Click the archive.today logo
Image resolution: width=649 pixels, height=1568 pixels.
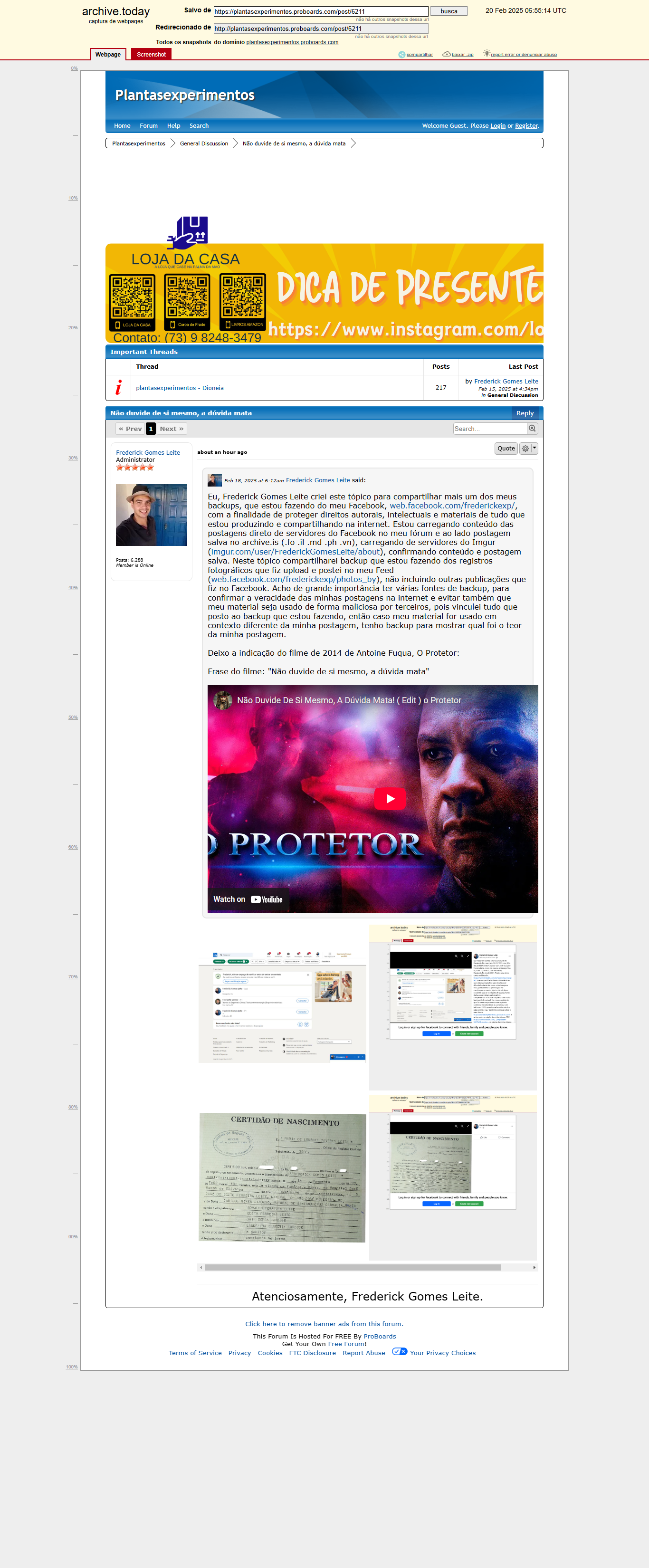115,11
